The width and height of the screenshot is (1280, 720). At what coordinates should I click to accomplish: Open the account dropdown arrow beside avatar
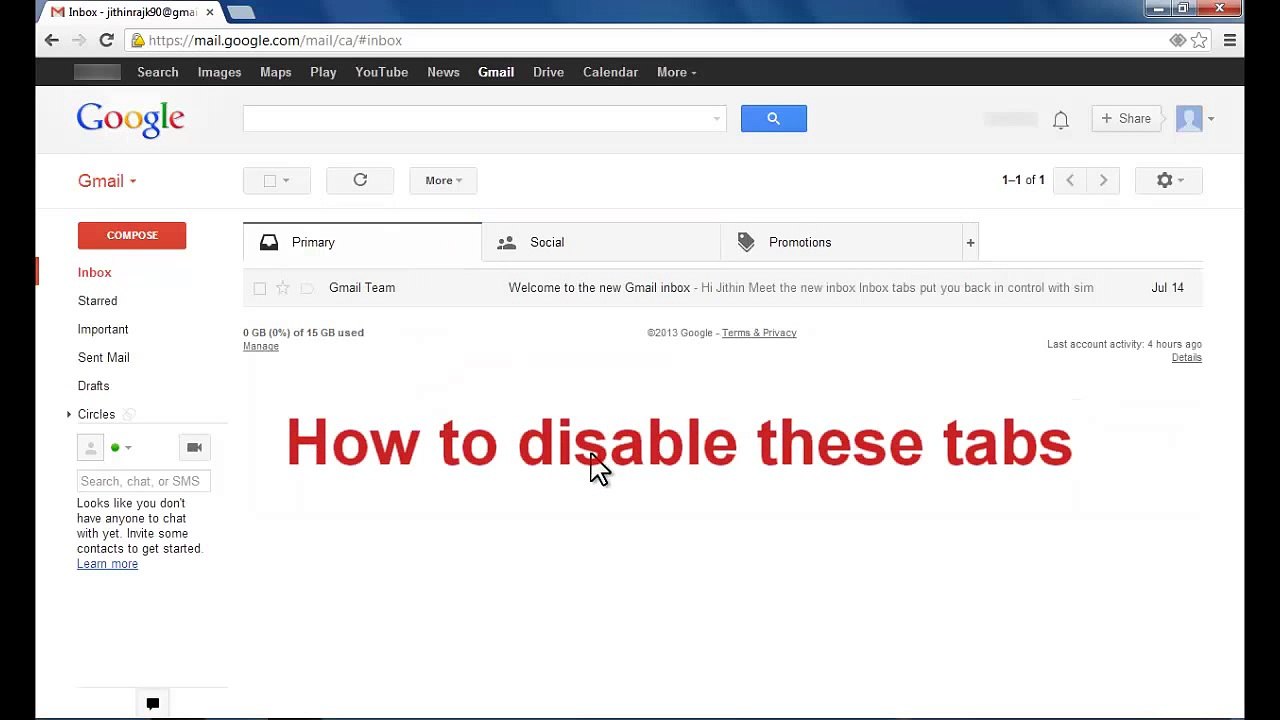[1210, 118]
